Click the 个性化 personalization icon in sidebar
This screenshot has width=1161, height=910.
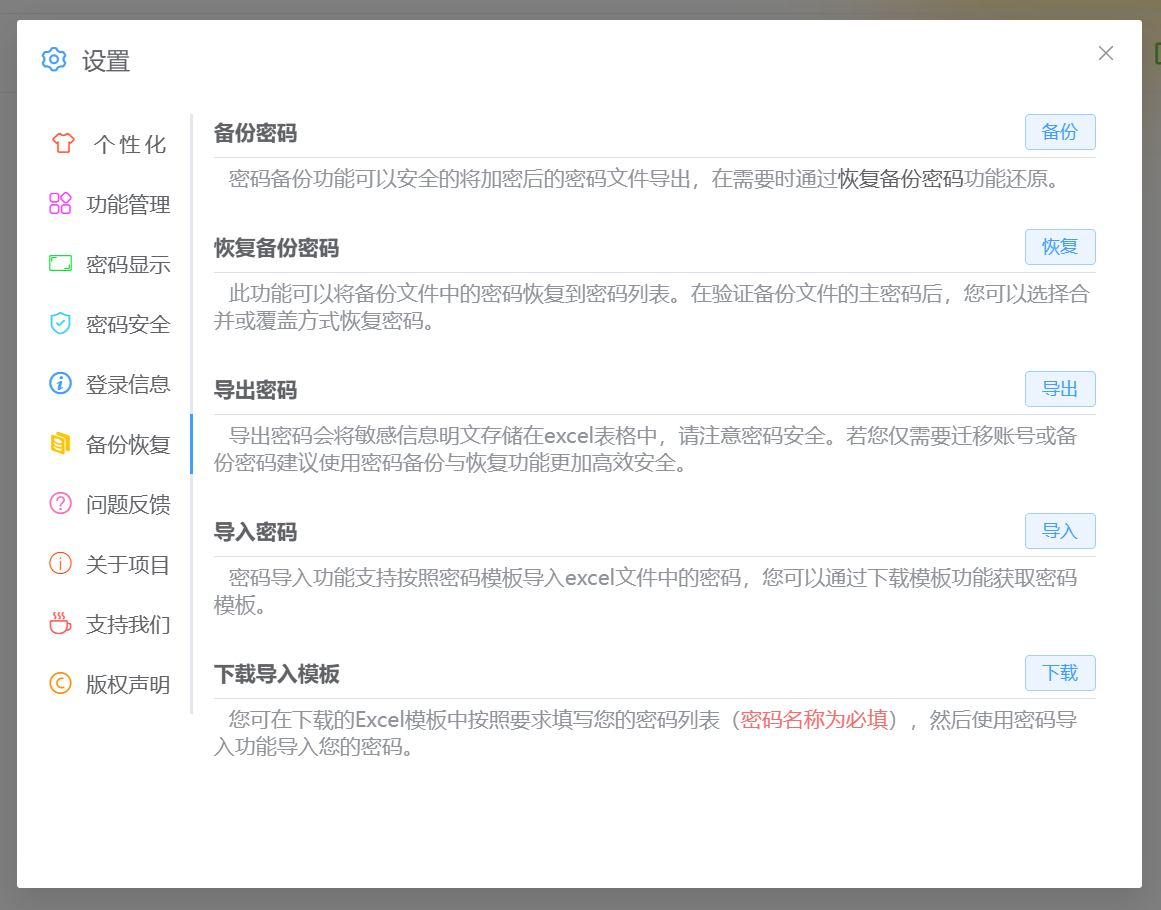click(x=61, y=144)
